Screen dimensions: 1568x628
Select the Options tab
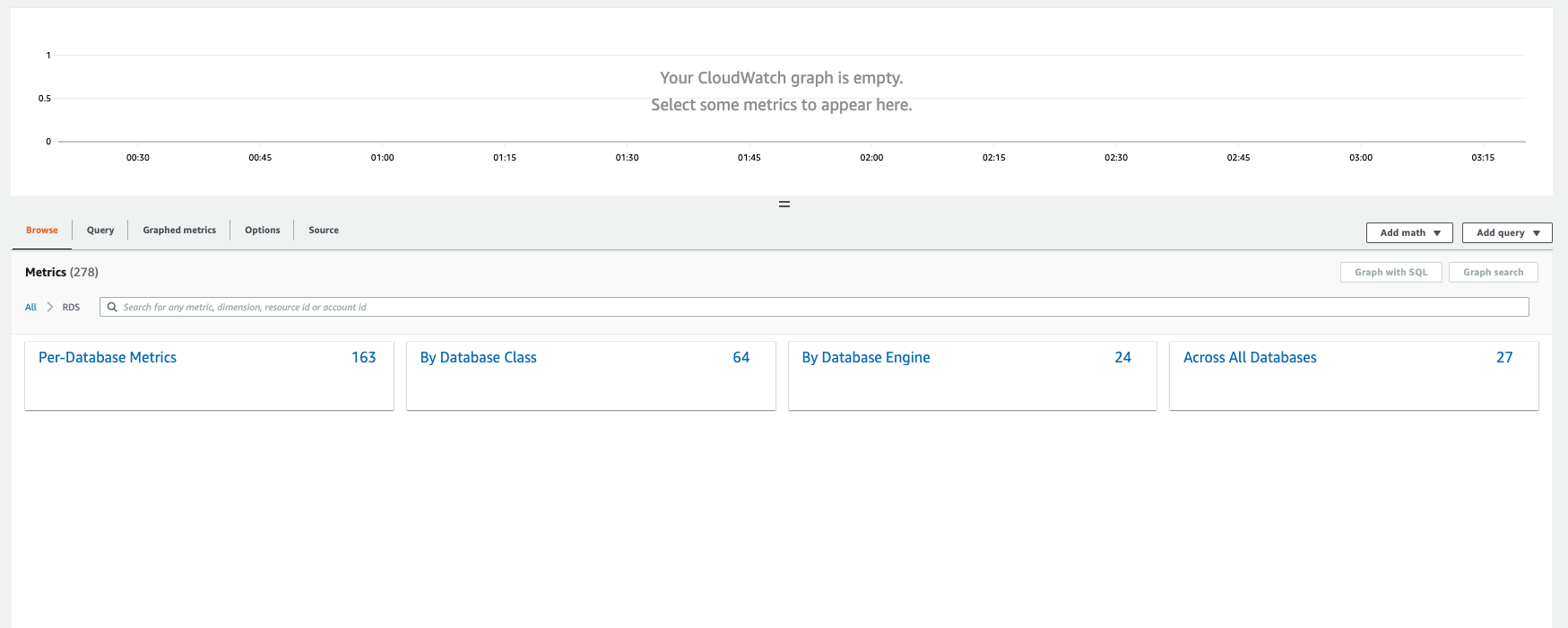pos(262,231)
